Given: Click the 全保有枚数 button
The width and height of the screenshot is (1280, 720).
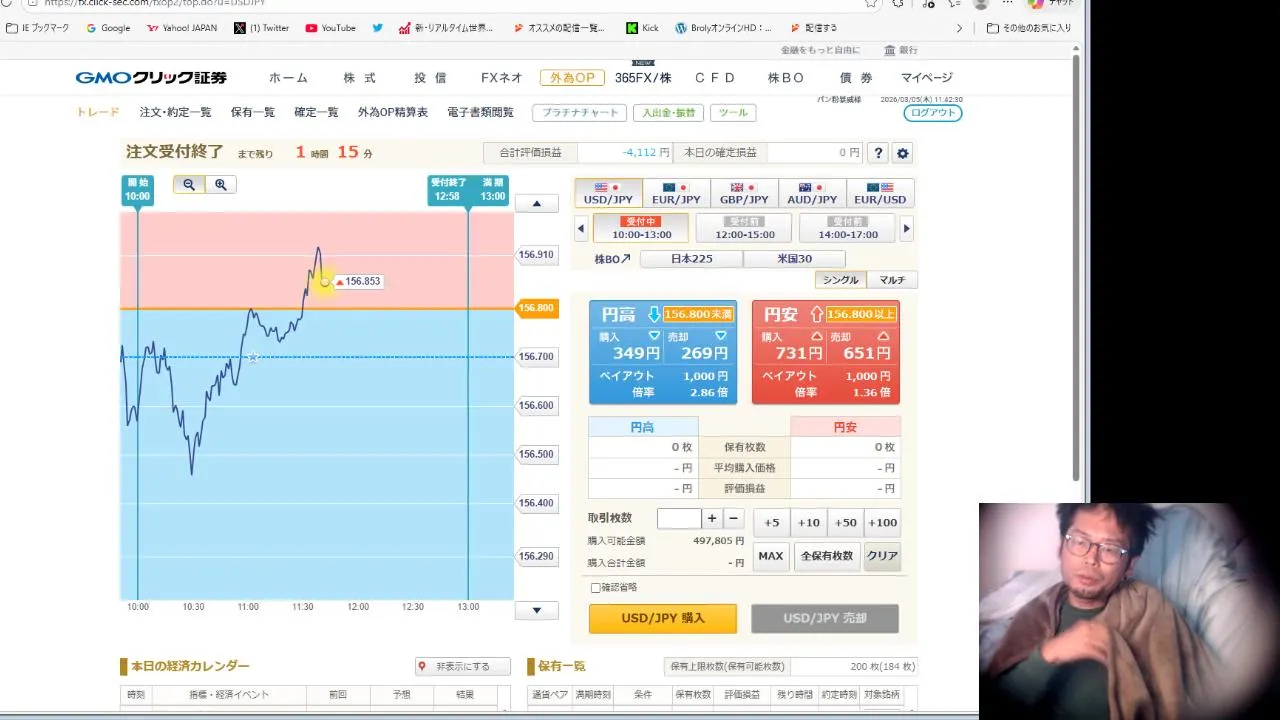Looking at the screenshot, I should pyautogui.click(x=826, y=556).
